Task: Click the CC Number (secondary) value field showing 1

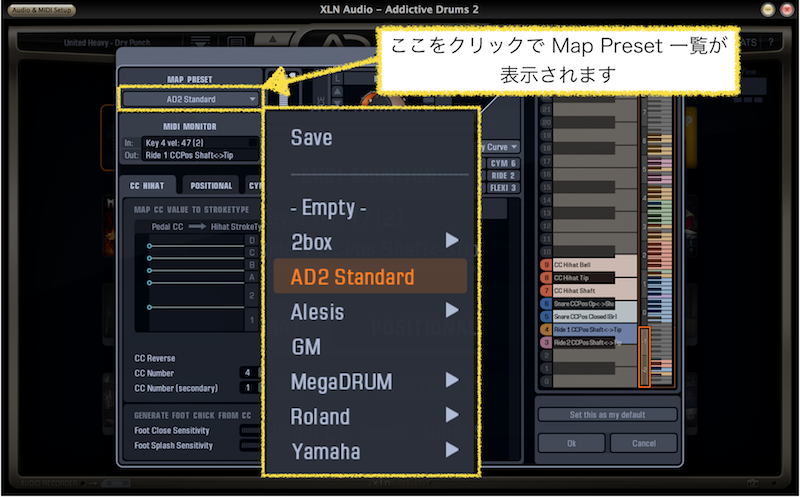Action: click(x=247, y=388)
